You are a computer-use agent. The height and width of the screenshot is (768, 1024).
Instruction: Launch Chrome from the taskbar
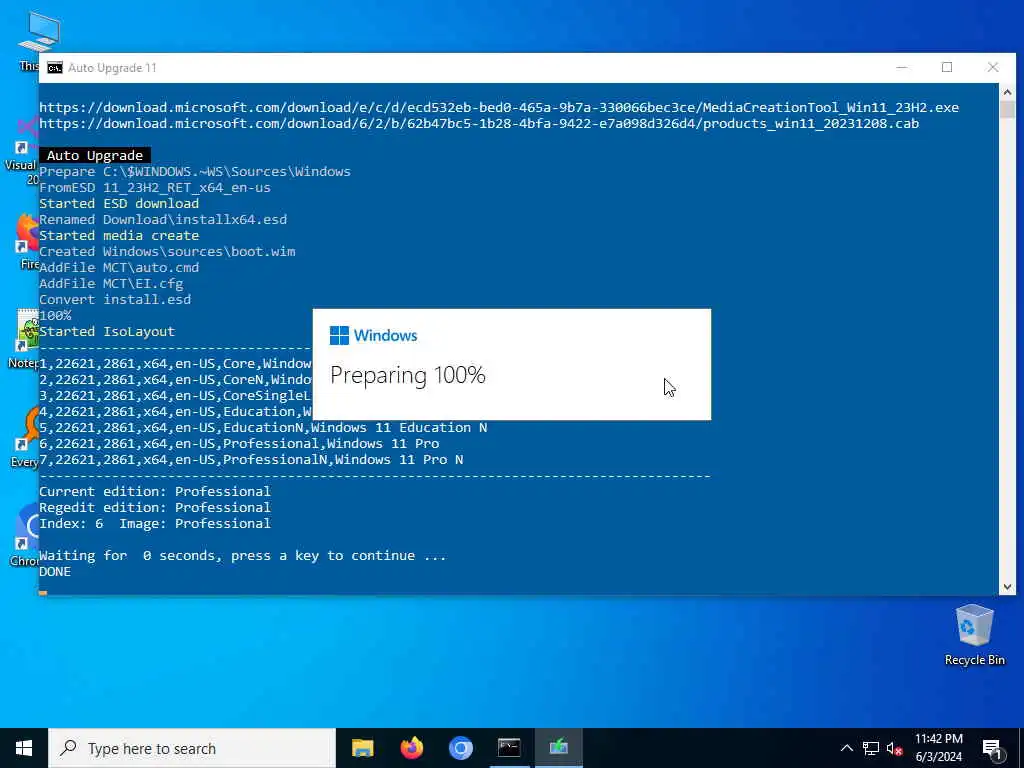[x=460, y=748]
